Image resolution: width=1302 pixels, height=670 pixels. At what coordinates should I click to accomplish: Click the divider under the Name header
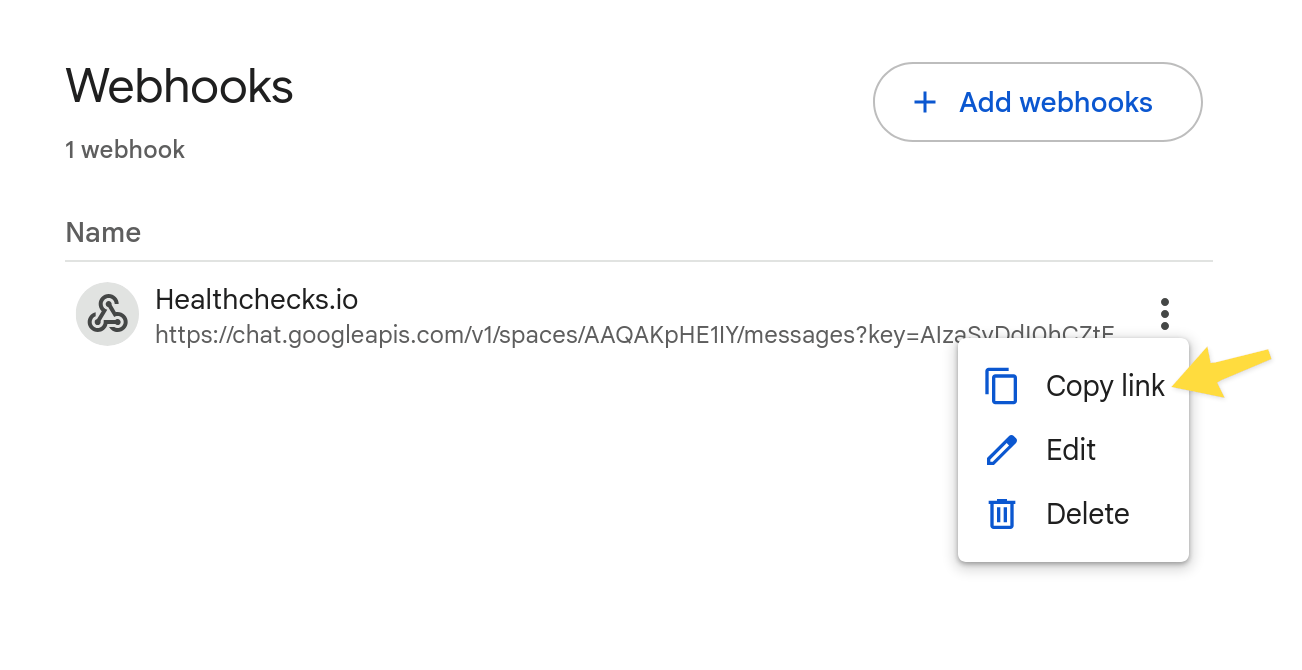click(x=637, y=259)
